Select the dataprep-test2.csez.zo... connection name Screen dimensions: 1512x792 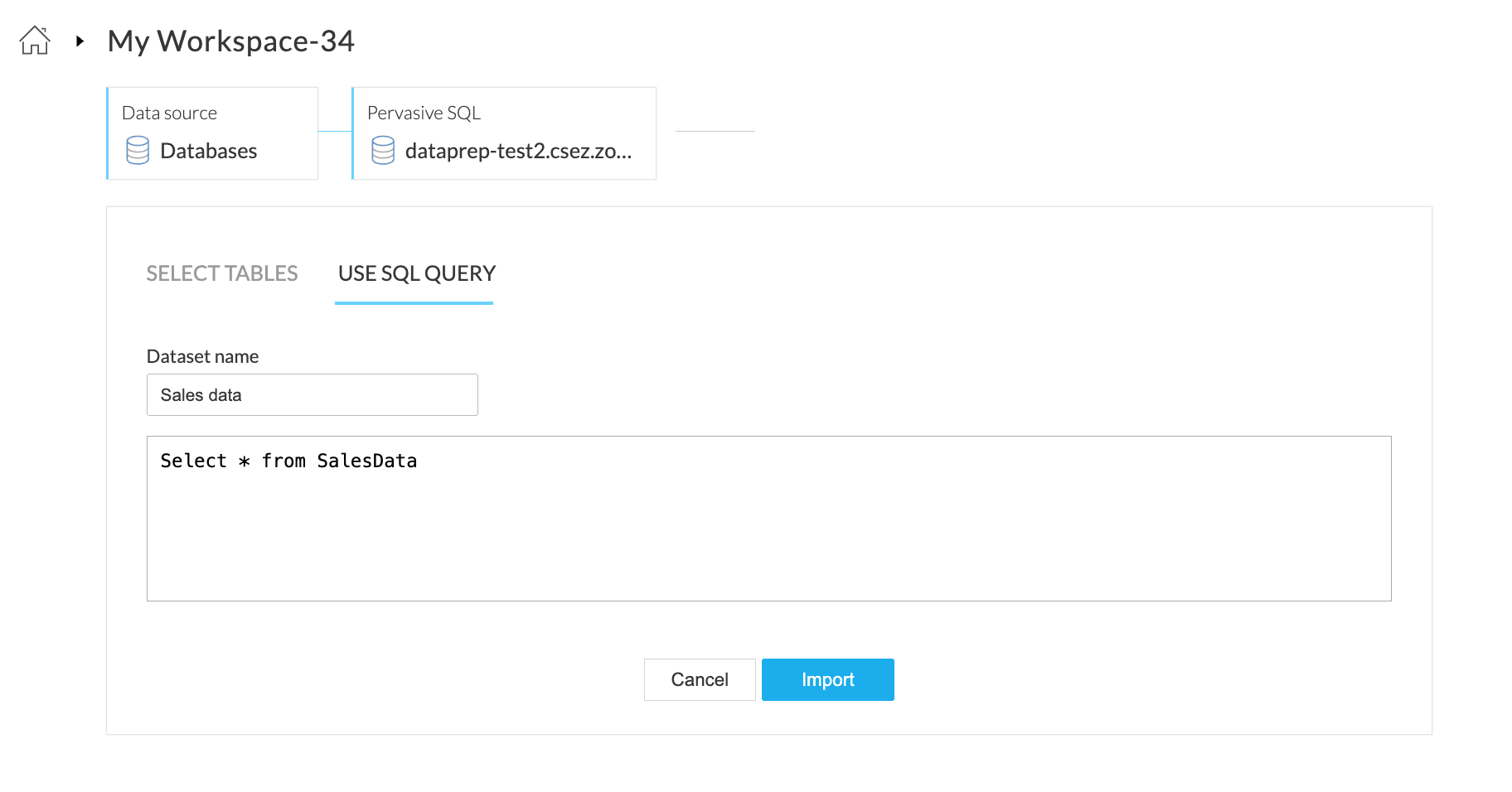pyautogui.click(x=519, y=151)
